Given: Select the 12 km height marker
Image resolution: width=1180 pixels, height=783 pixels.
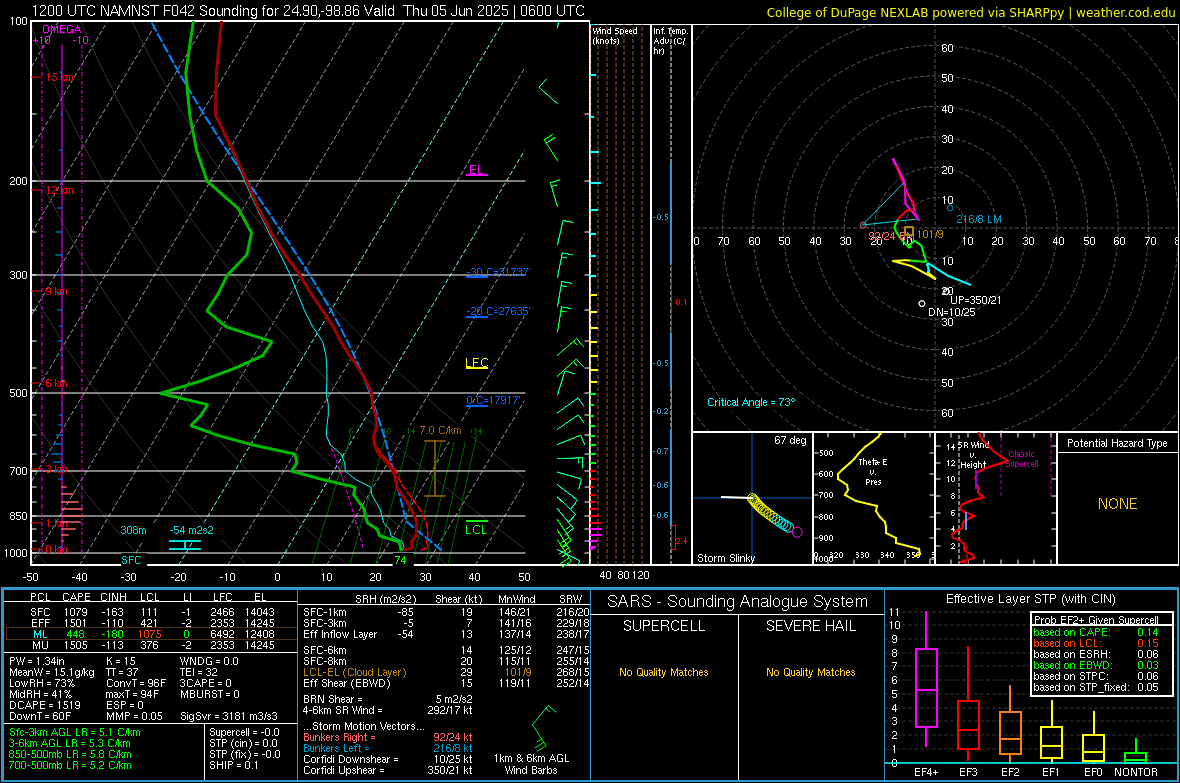Looking at the screenshot, I should tap(59, 190).
